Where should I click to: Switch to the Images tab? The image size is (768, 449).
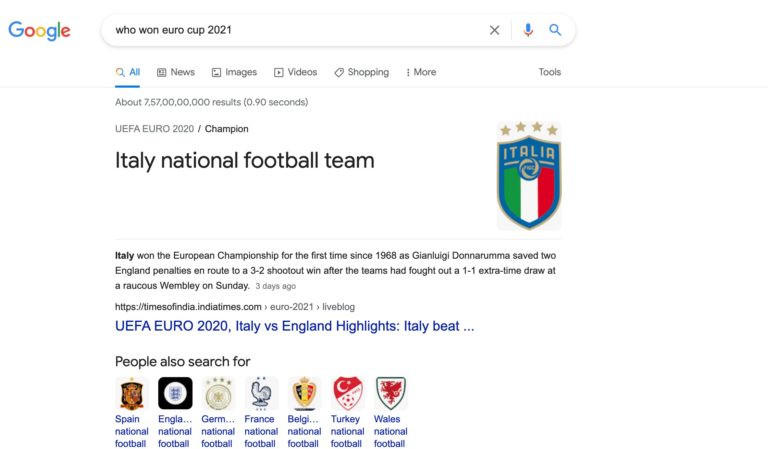pos(234,72)
